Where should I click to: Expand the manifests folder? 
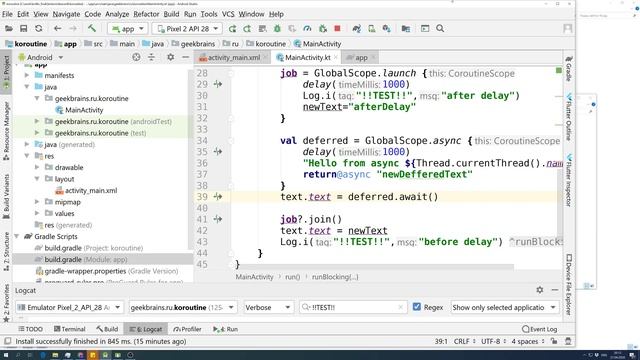(x=27, y=76)
